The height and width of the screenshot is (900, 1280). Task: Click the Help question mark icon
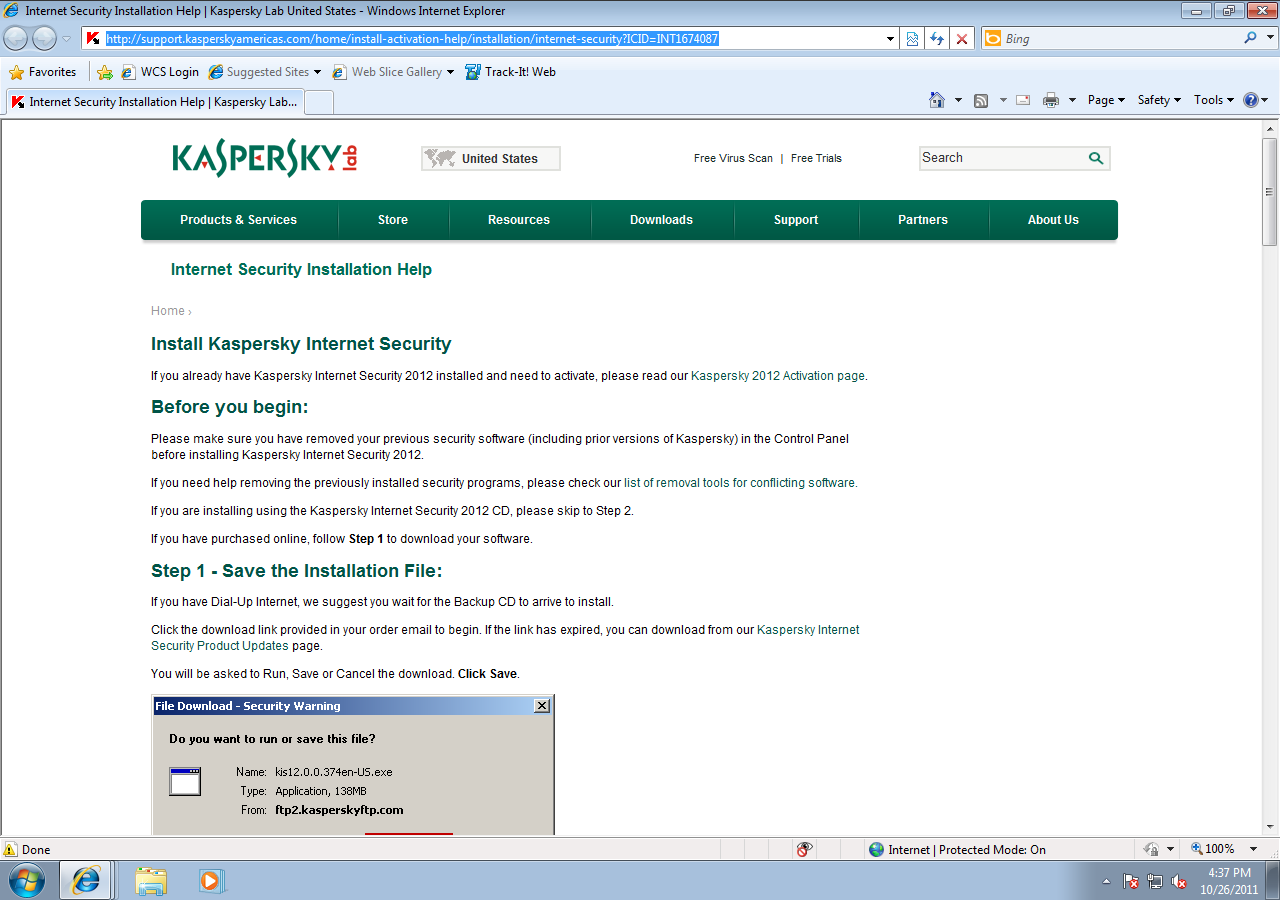1250,100
